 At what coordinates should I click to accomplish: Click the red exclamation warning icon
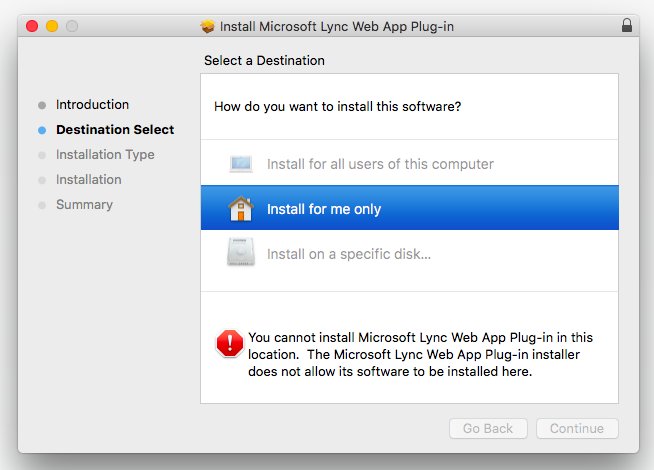click(229, 343)
